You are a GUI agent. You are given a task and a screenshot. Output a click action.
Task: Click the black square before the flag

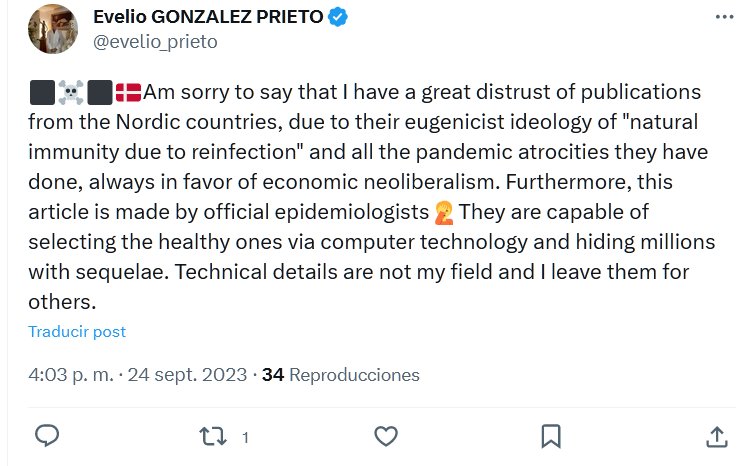[x=100, y=93]
